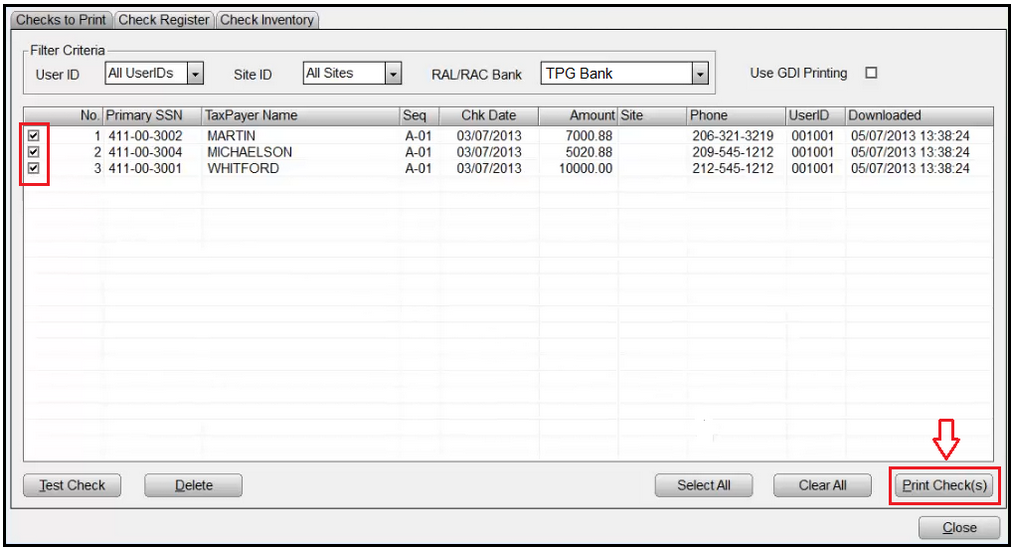Image resolution: width=1013 pixels, height=549 pixels.
Task: Click the Delete button
Action: tap(194, 486)
